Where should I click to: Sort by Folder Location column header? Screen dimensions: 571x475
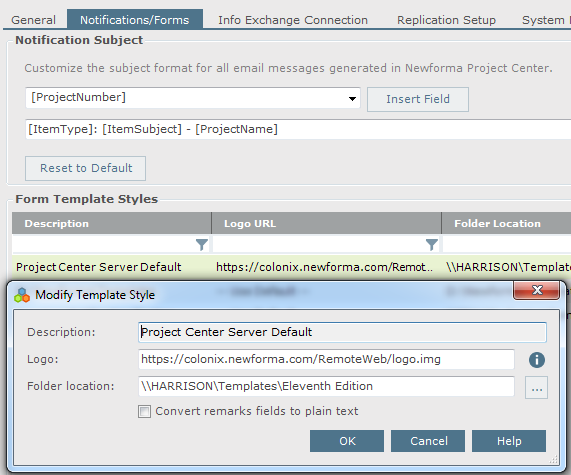point(507,223)
